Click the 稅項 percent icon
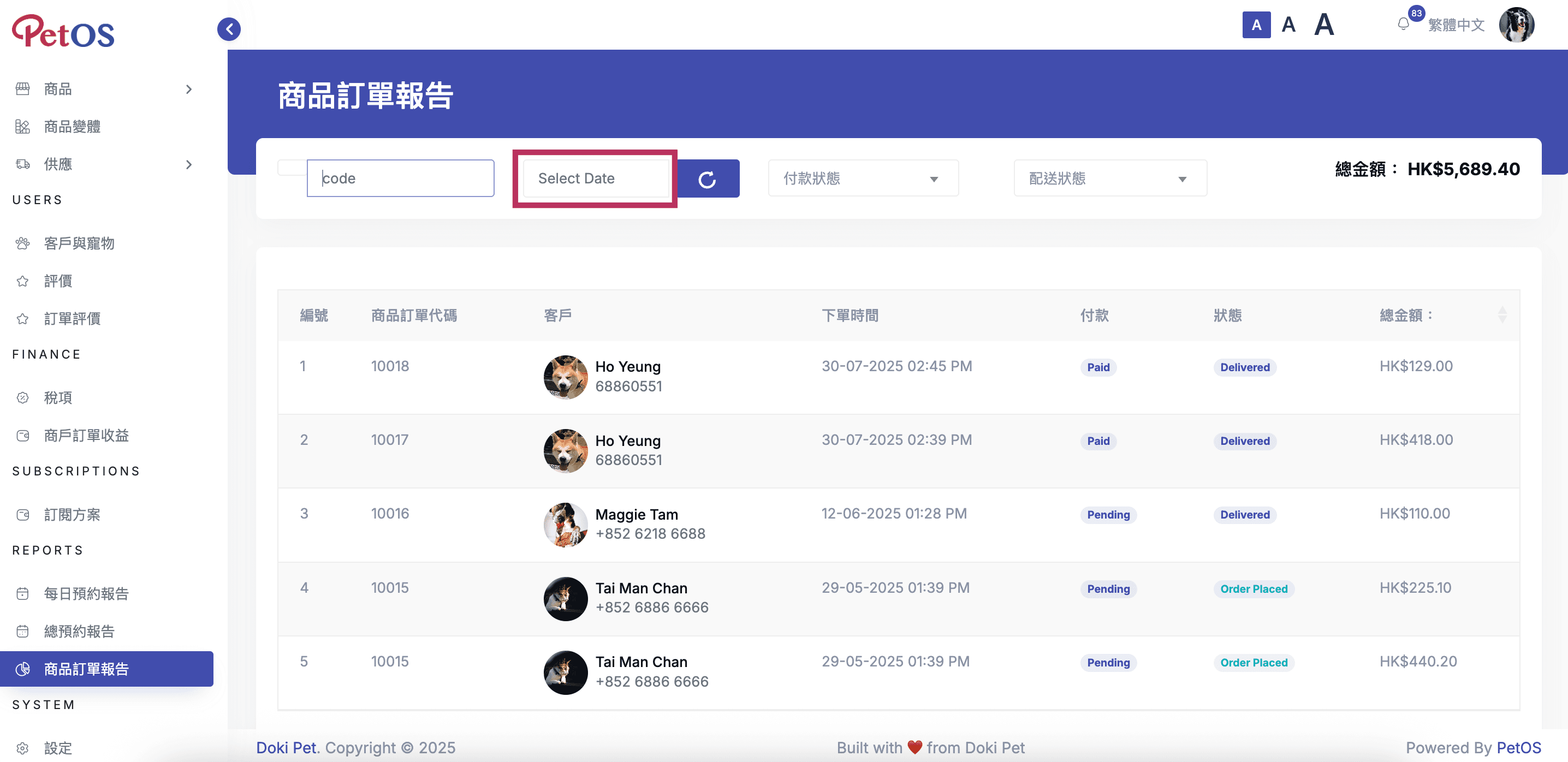This screenshot has width=1568, height=762. click(22, 398)
